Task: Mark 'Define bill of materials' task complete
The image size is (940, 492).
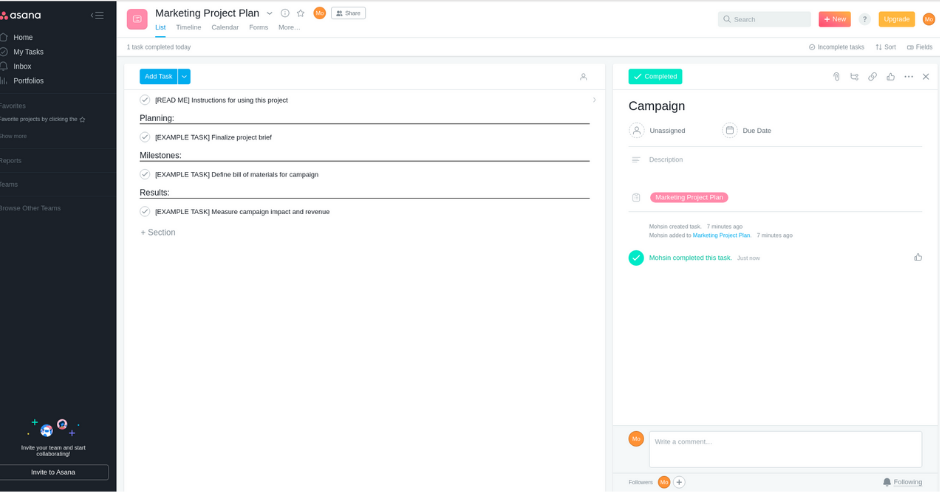Action: 145,174
